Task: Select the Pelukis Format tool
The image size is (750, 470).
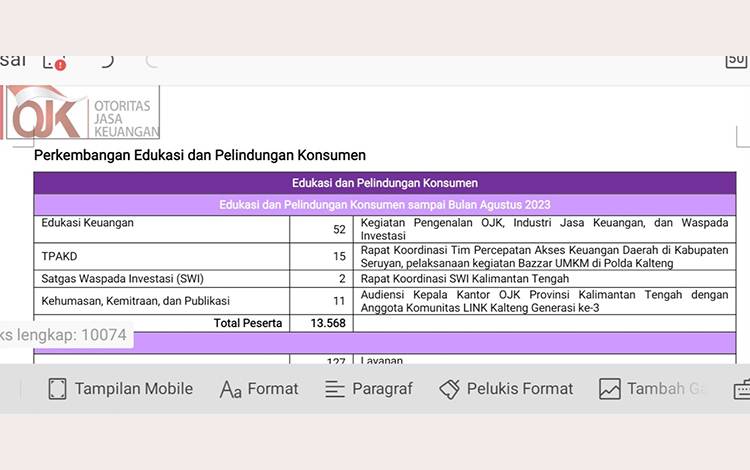Action: click(x=506, y=389)
